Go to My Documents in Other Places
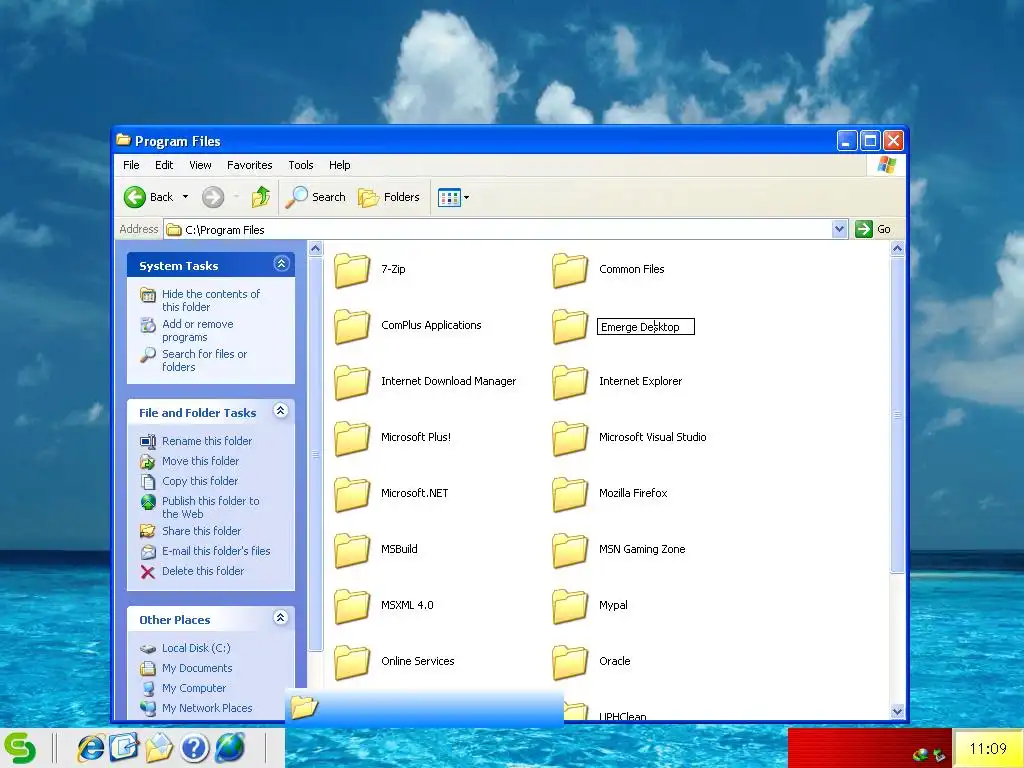This screenshot has height=768, width=1024. click(x=197, y=668)
